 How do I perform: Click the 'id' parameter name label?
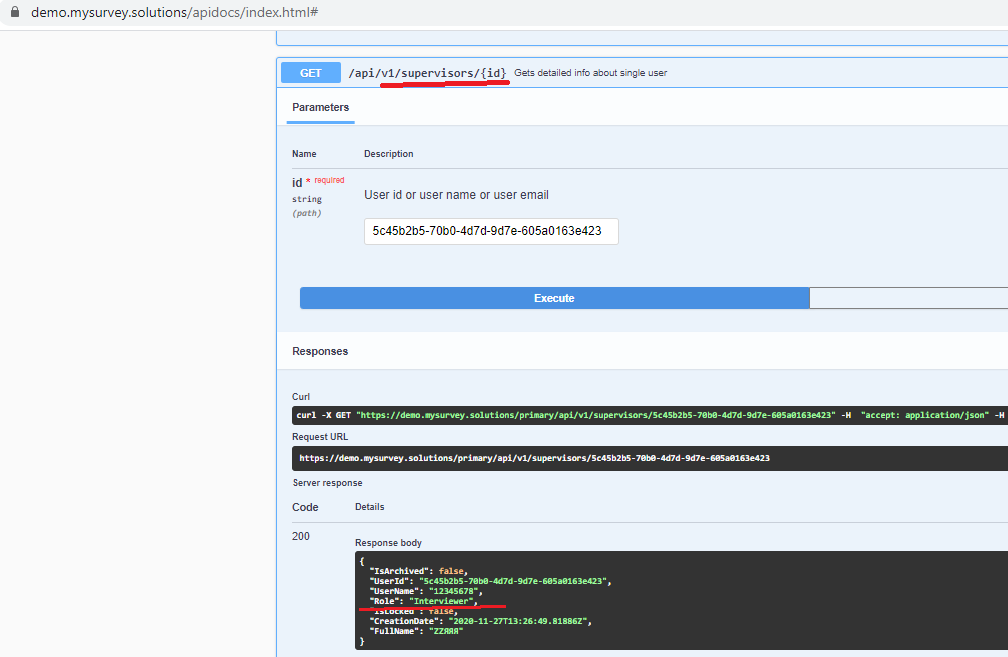point(297,183)
